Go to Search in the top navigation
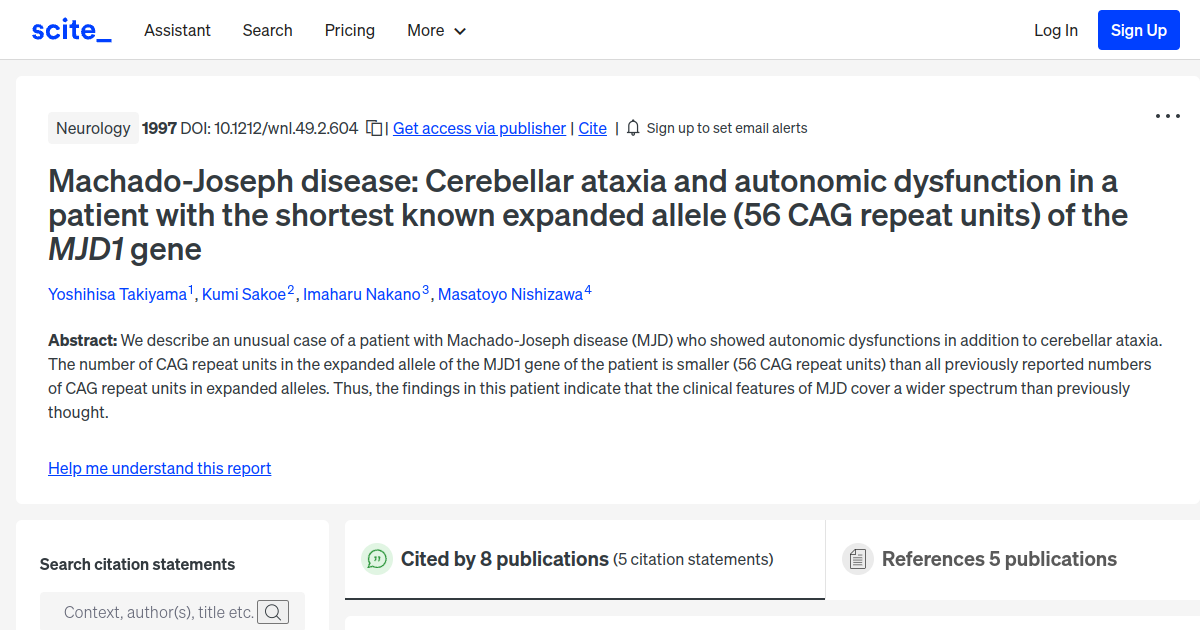This screenshot has width=1200, height=630. click(268, 30)
